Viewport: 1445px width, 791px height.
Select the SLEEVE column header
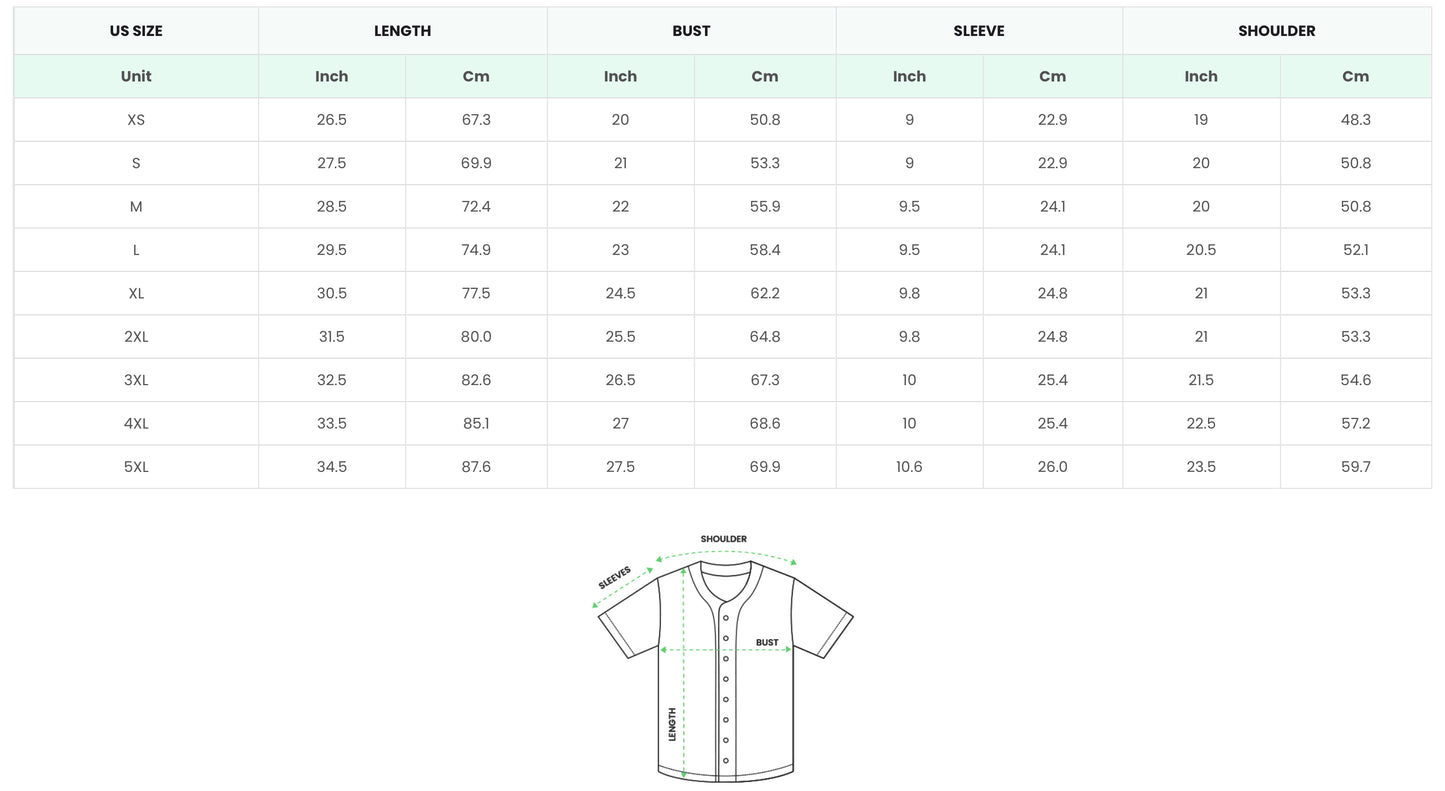[x=979, y=31]
